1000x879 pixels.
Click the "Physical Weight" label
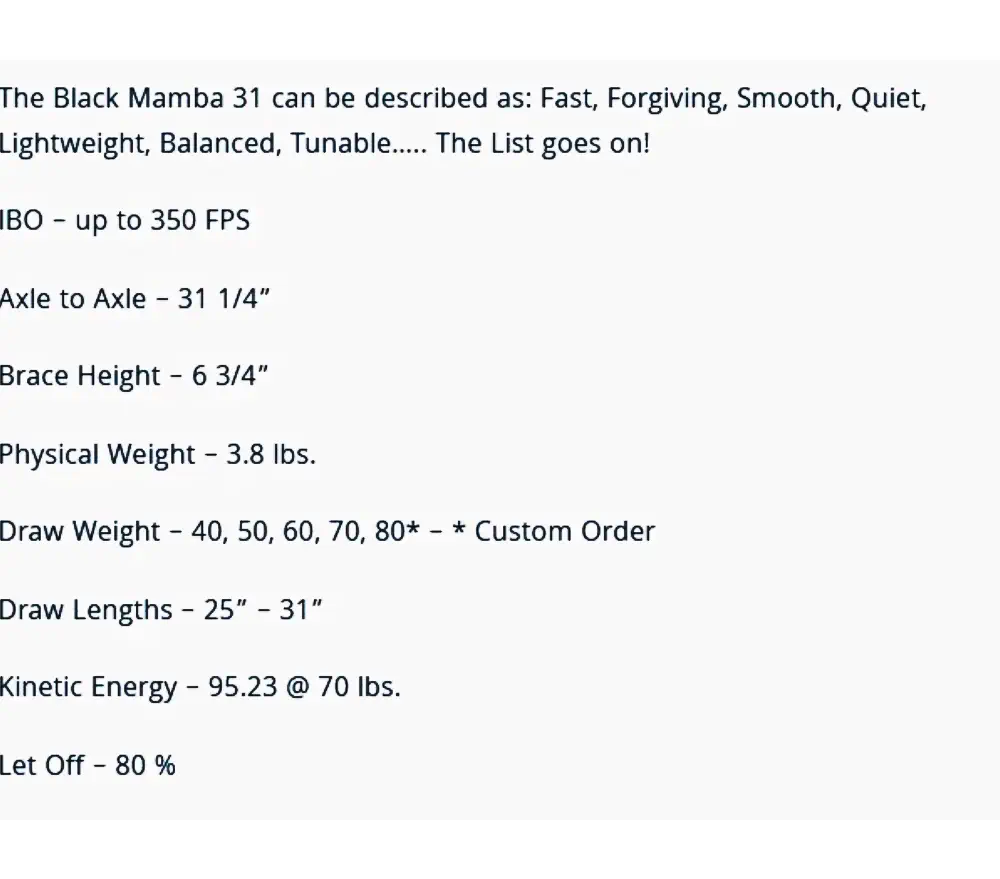(x=97, y=454)
